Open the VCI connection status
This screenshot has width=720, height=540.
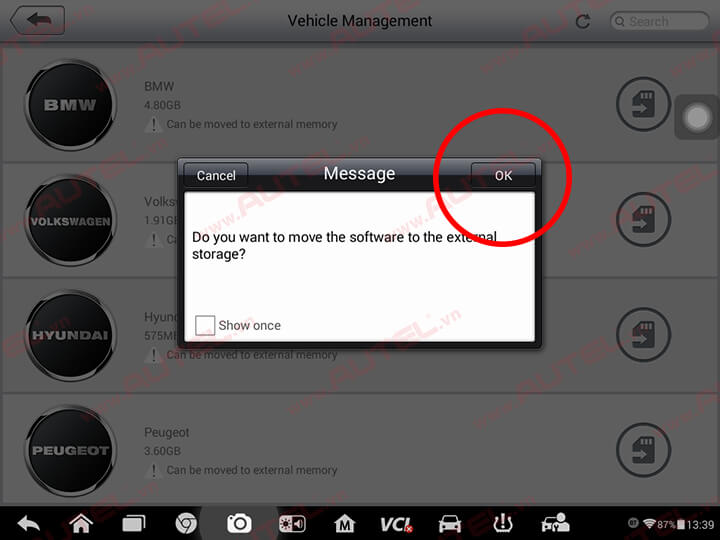(x=397, y=524)
